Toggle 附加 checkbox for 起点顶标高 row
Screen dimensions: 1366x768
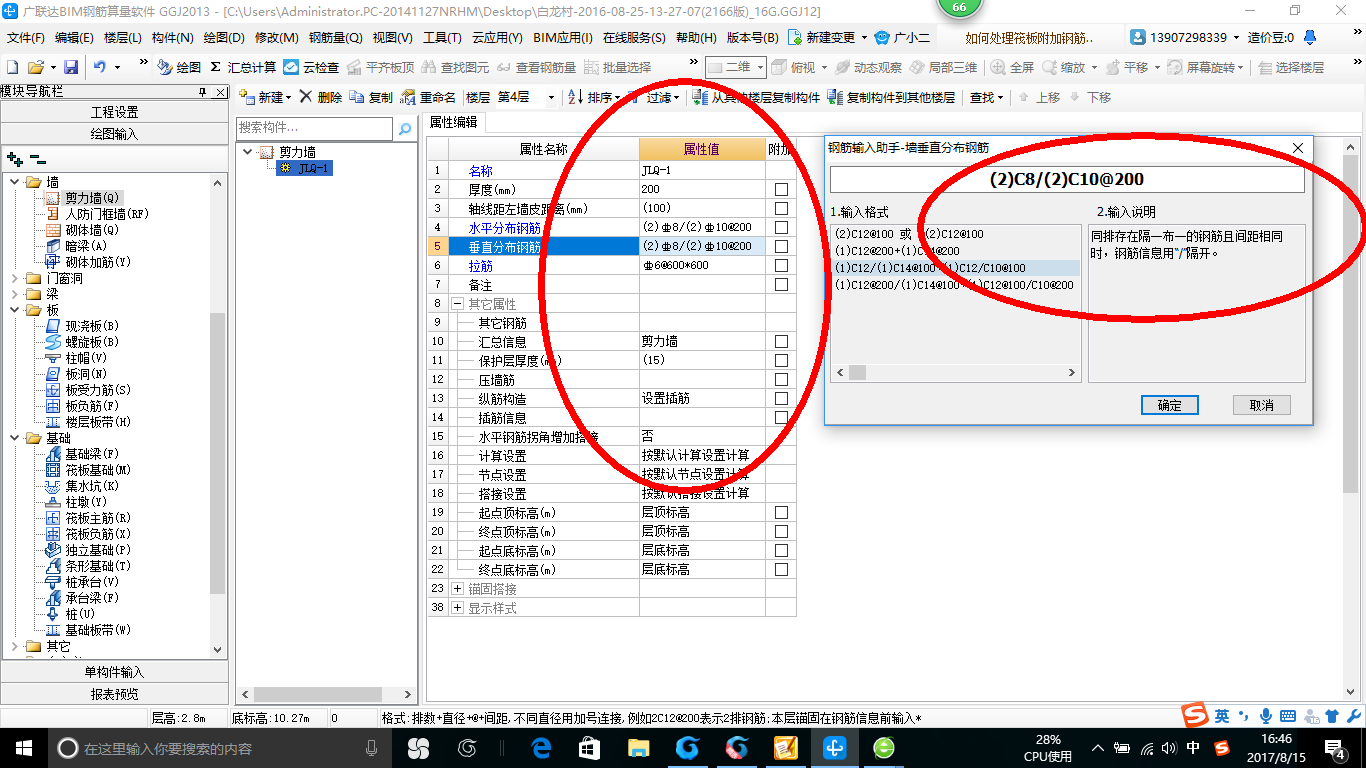[781, 512]
